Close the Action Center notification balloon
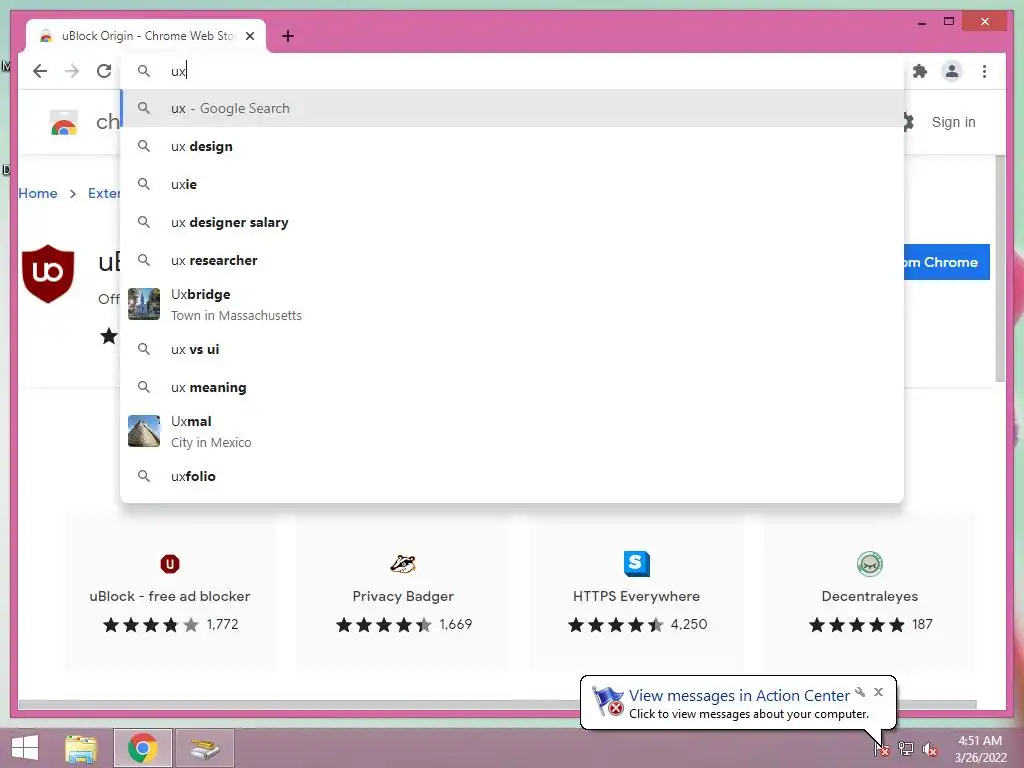1024x768 pixels. click(878, 692)
